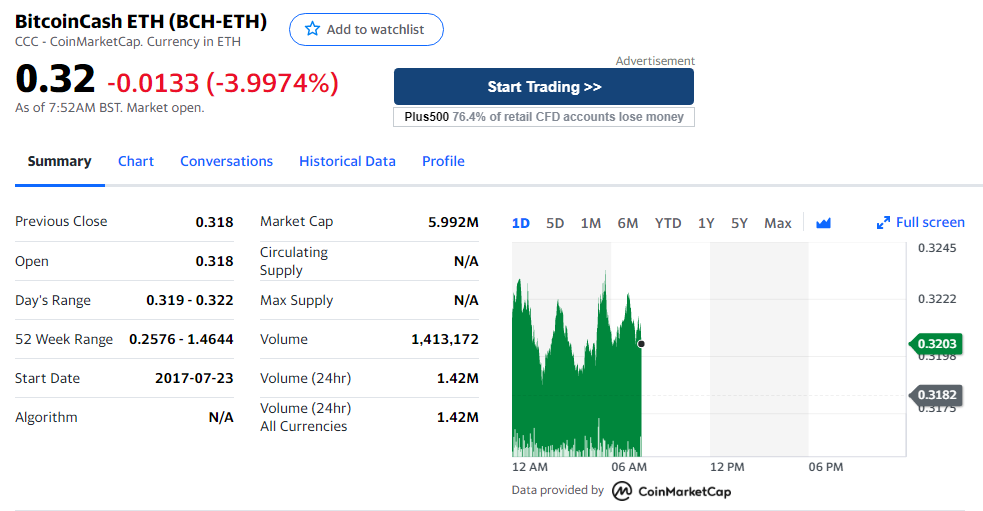Click the Start Trading advertisement button
The image size is (983, 511).
pos(544,87)
